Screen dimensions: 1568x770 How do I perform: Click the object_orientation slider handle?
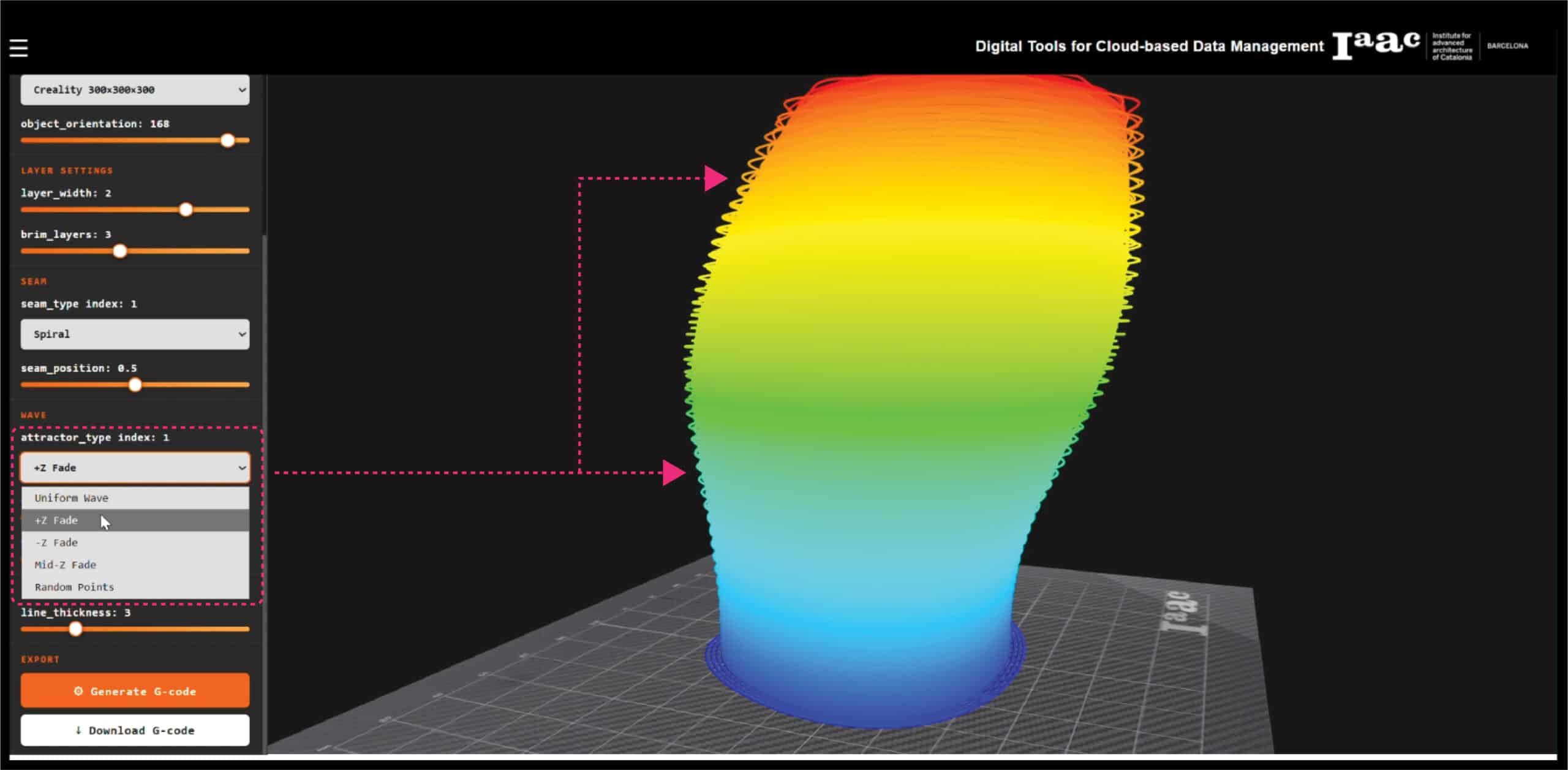tap(227, 140)
